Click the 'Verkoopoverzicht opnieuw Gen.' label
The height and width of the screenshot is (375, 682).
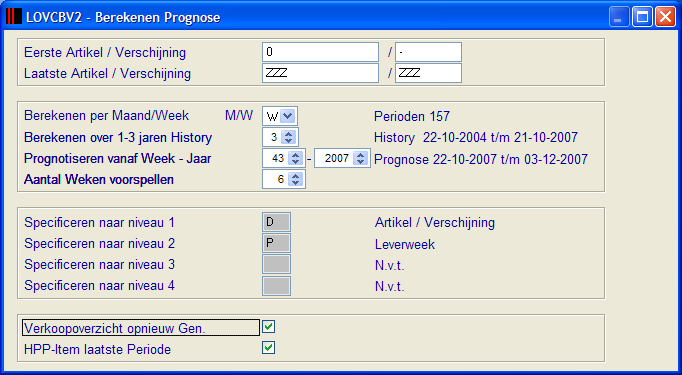[x=115, y=328]
